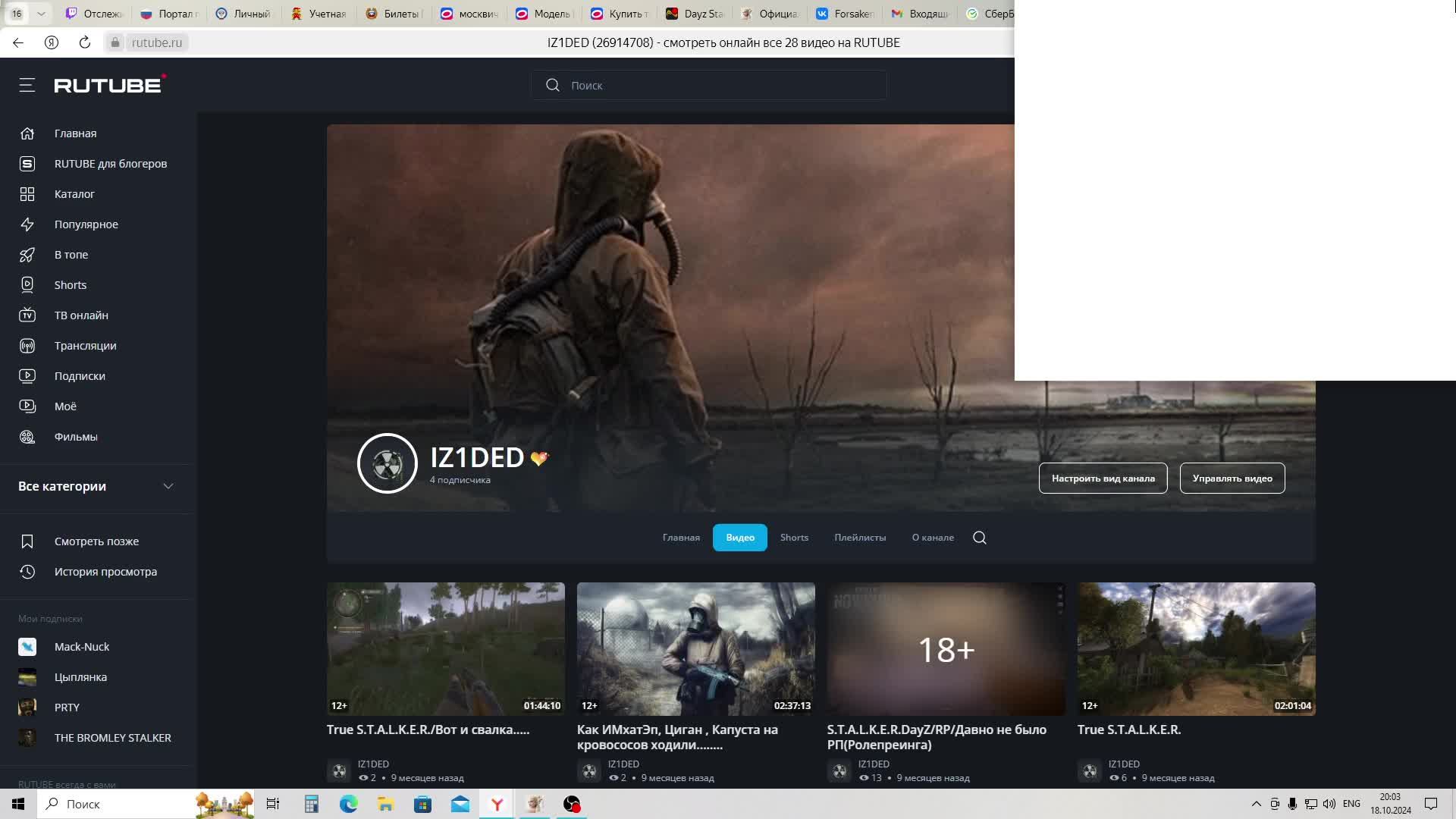The width and height of the screenshot is (1456, 819).
Task: Open RUTUBE для блогеров icon
Action: pyautogui.click(x=27, y=164)
